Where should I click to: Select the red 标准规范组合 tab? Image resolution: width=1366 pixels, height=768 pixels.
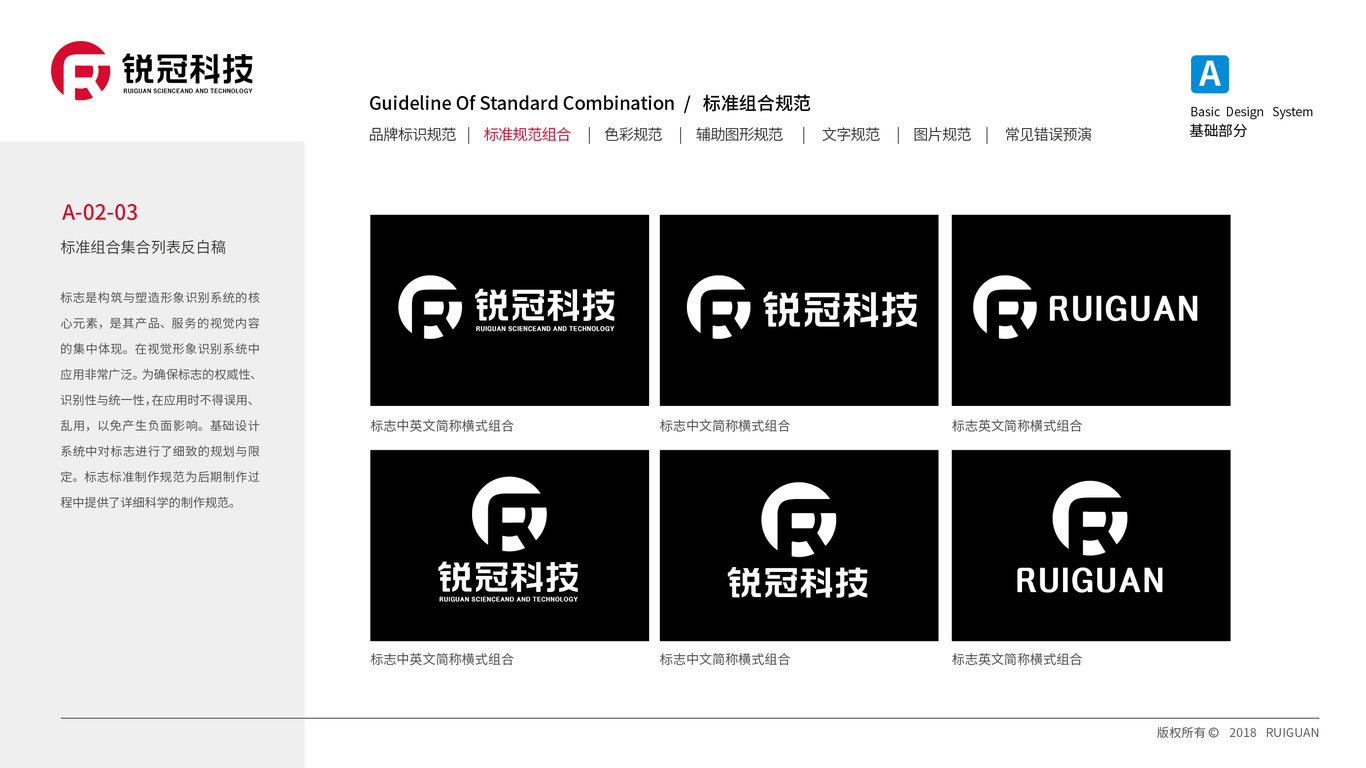(527, 134)
